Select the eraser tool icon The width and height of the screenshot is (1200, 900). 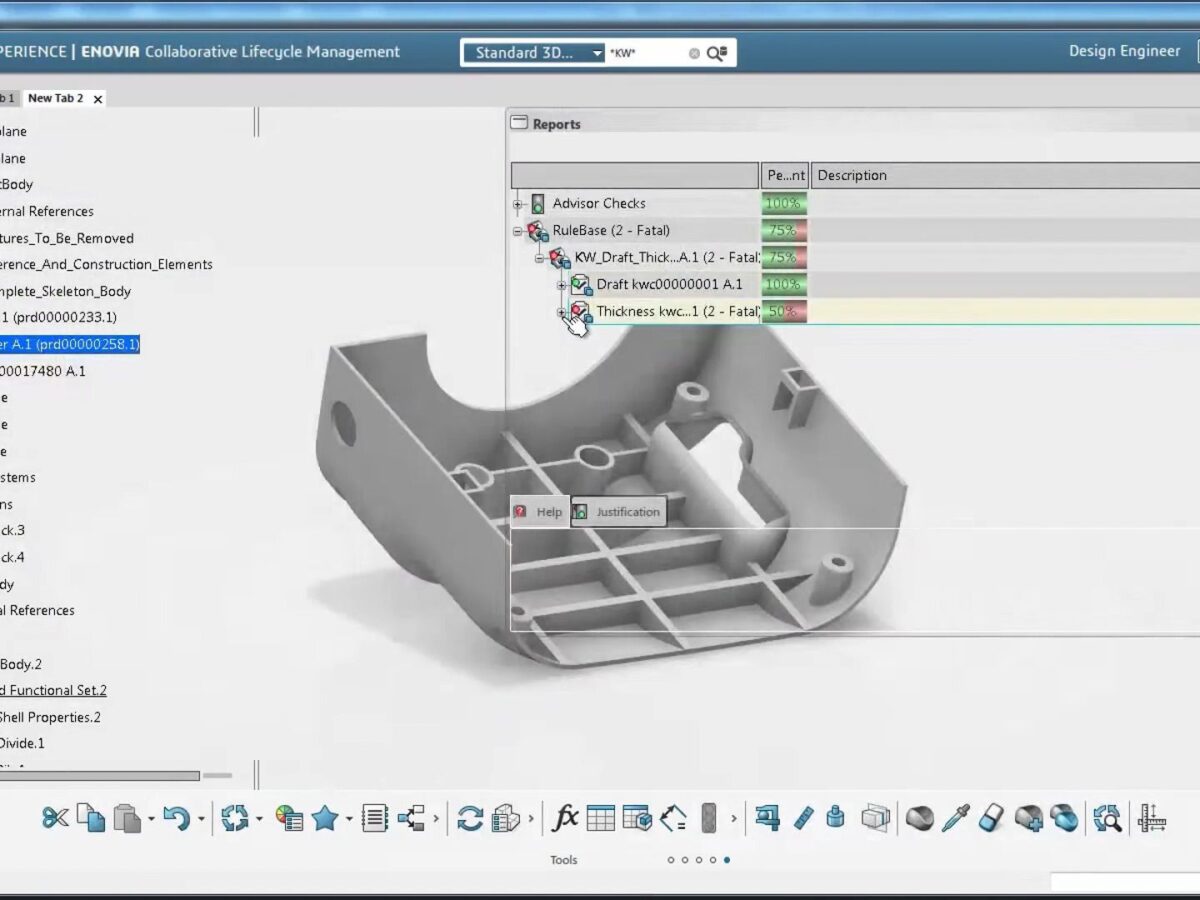point(990,818)
